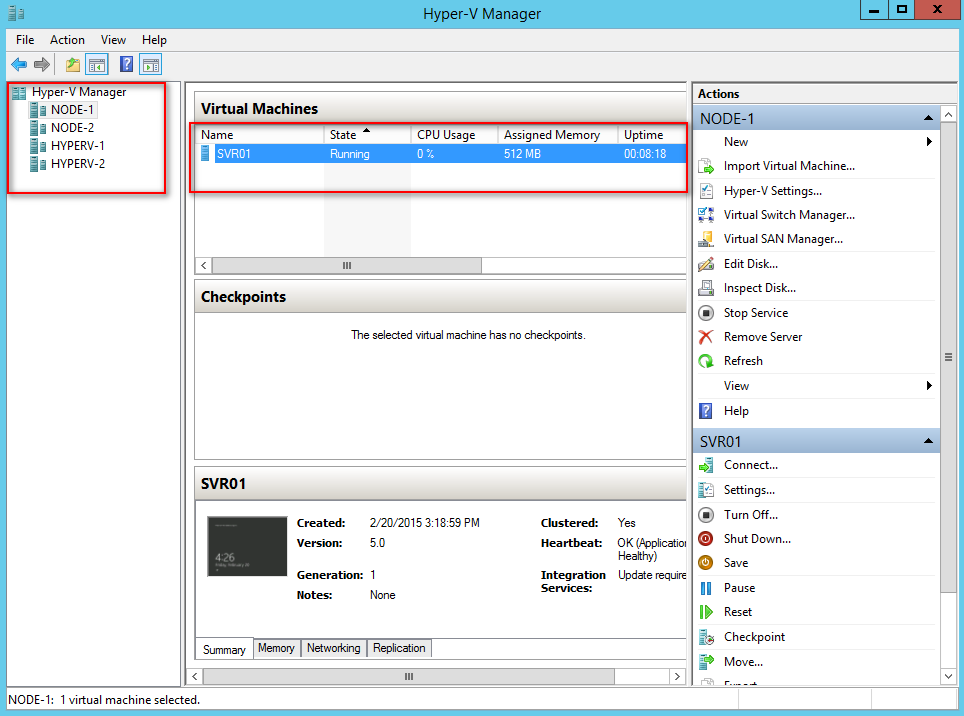The image size is (964, 716).
Task: Click the Up one level folder icon
Action: pyautogui.click(x=73, y=64)
